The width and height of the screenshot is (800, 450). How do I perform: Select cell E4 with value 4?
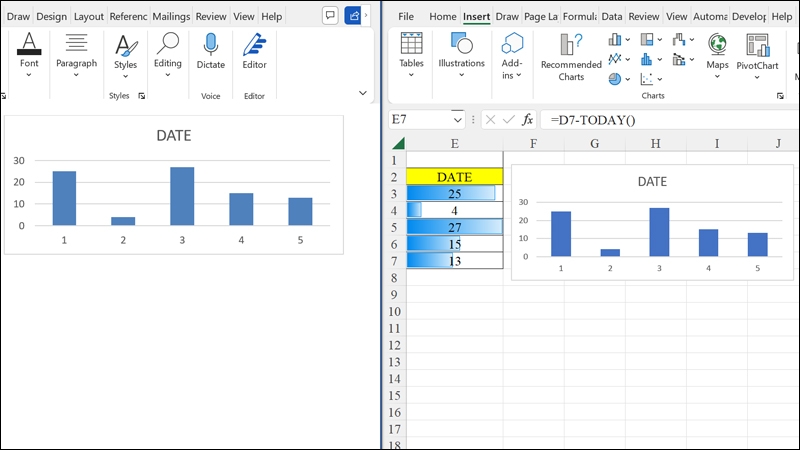coord(455,210)
